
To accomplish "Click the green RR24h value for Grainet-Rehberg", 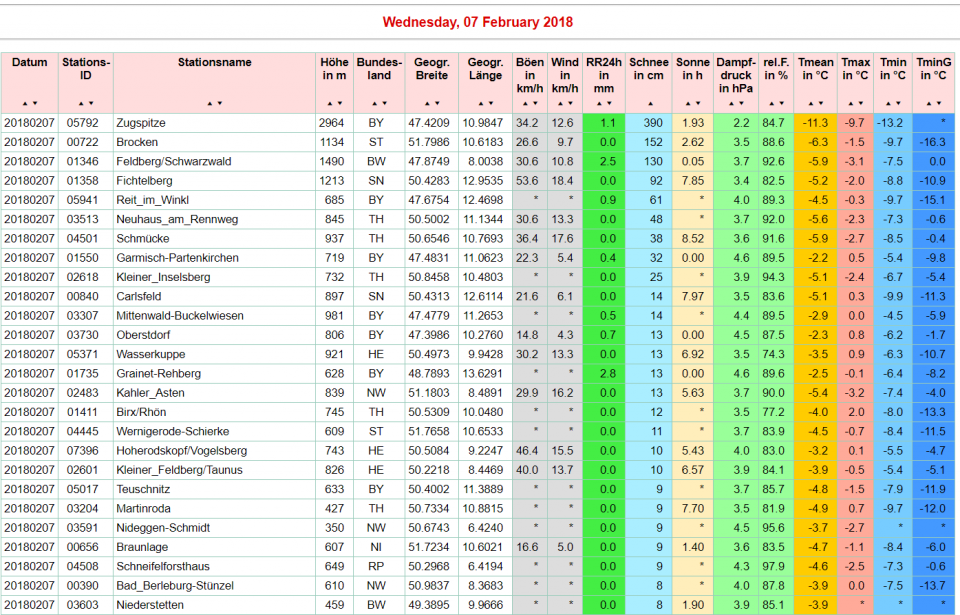I will click(607, 374).
